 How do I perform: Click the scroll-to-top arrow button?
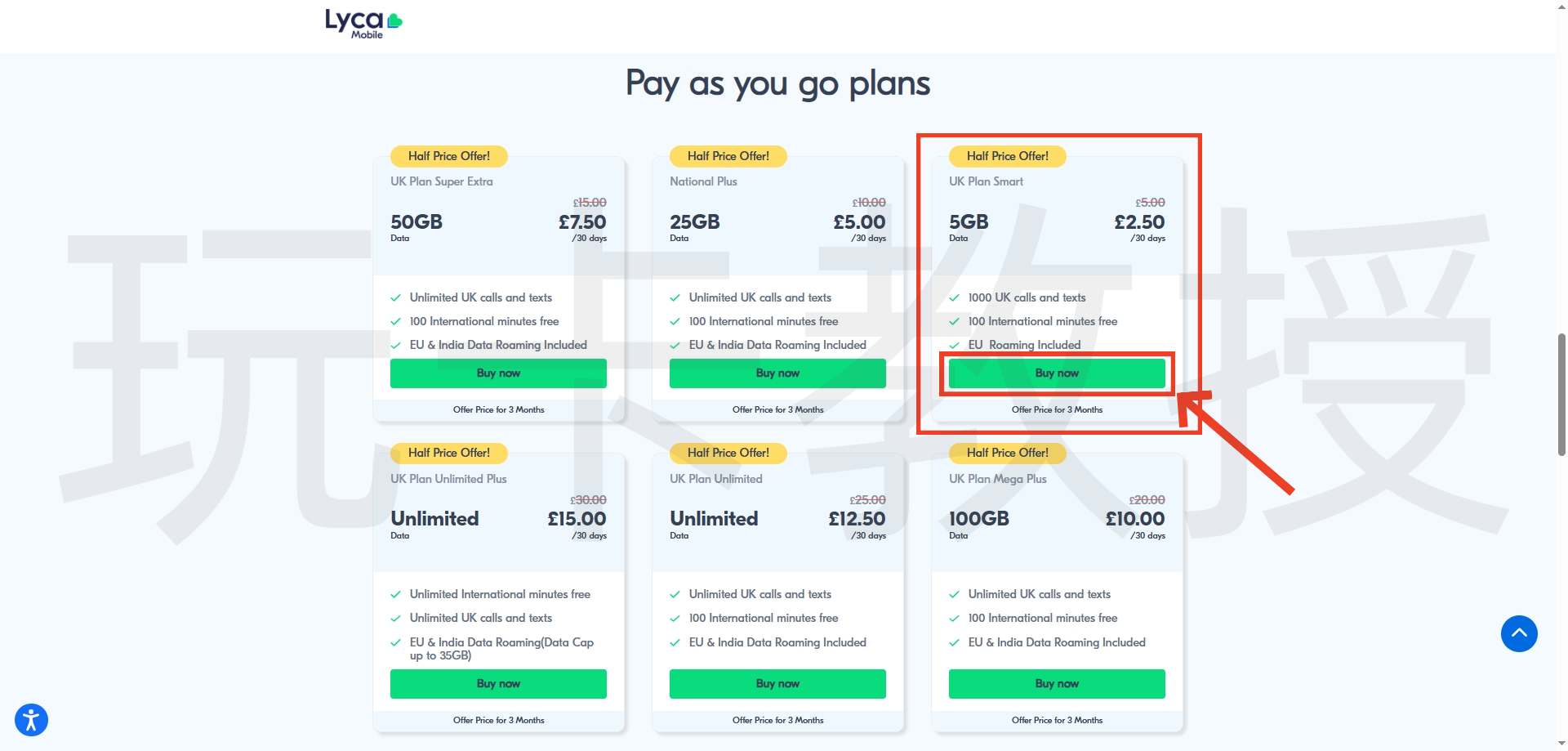pos(1518,633)
